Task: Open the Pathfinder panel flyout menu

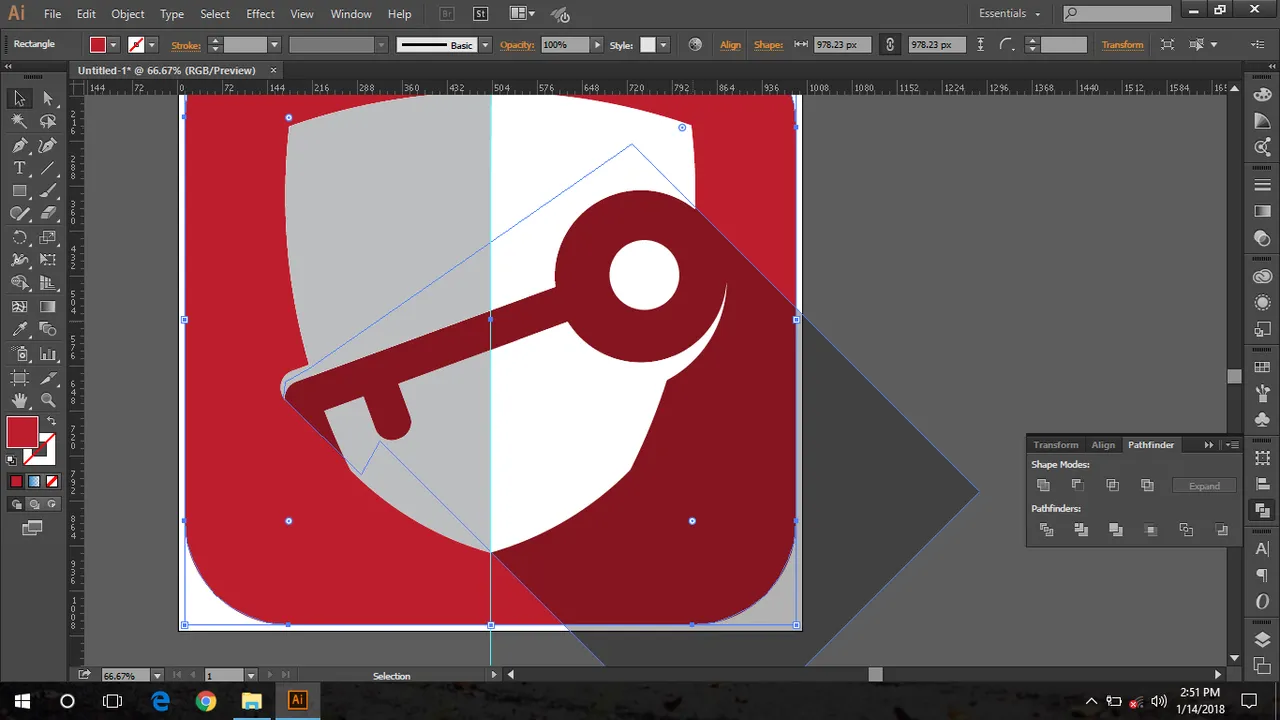Action: [x=1232, y=445]
